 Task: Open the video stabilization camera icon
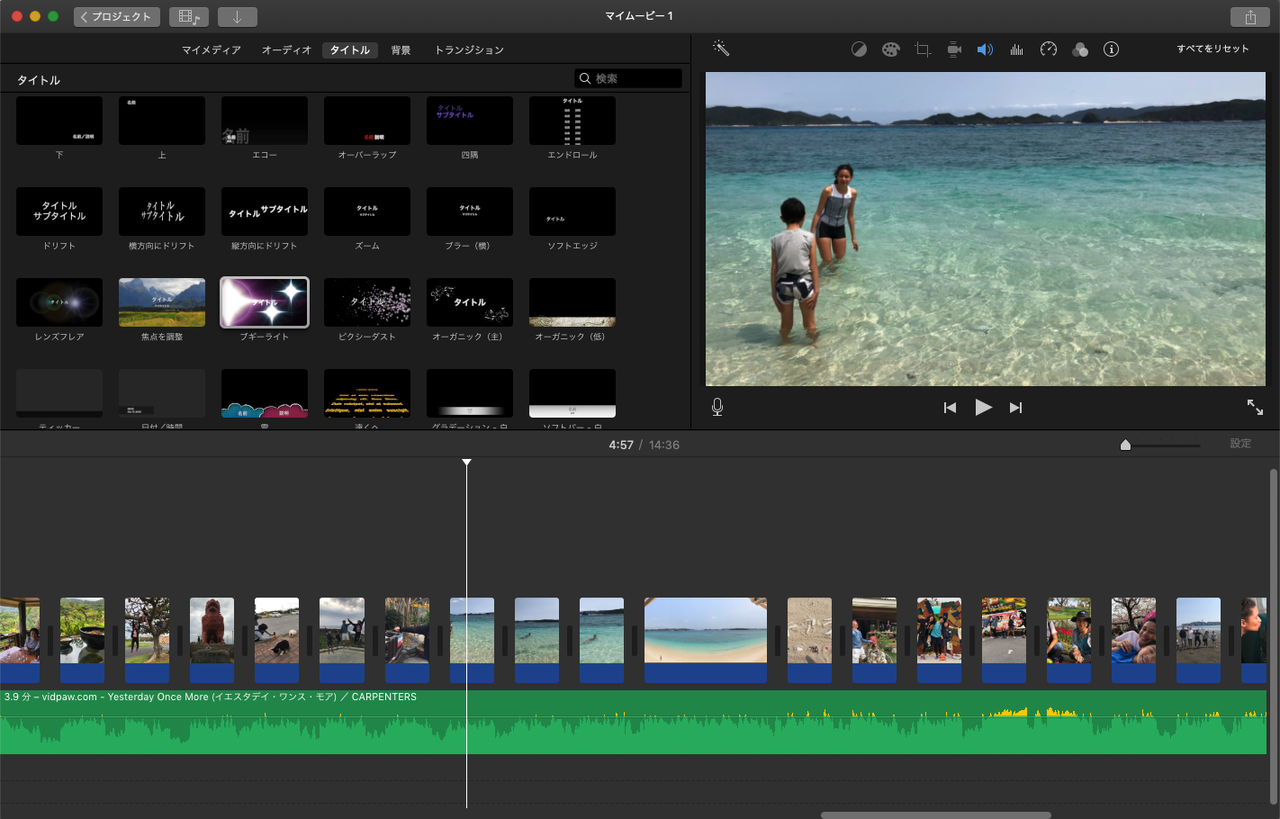point(954,49)
